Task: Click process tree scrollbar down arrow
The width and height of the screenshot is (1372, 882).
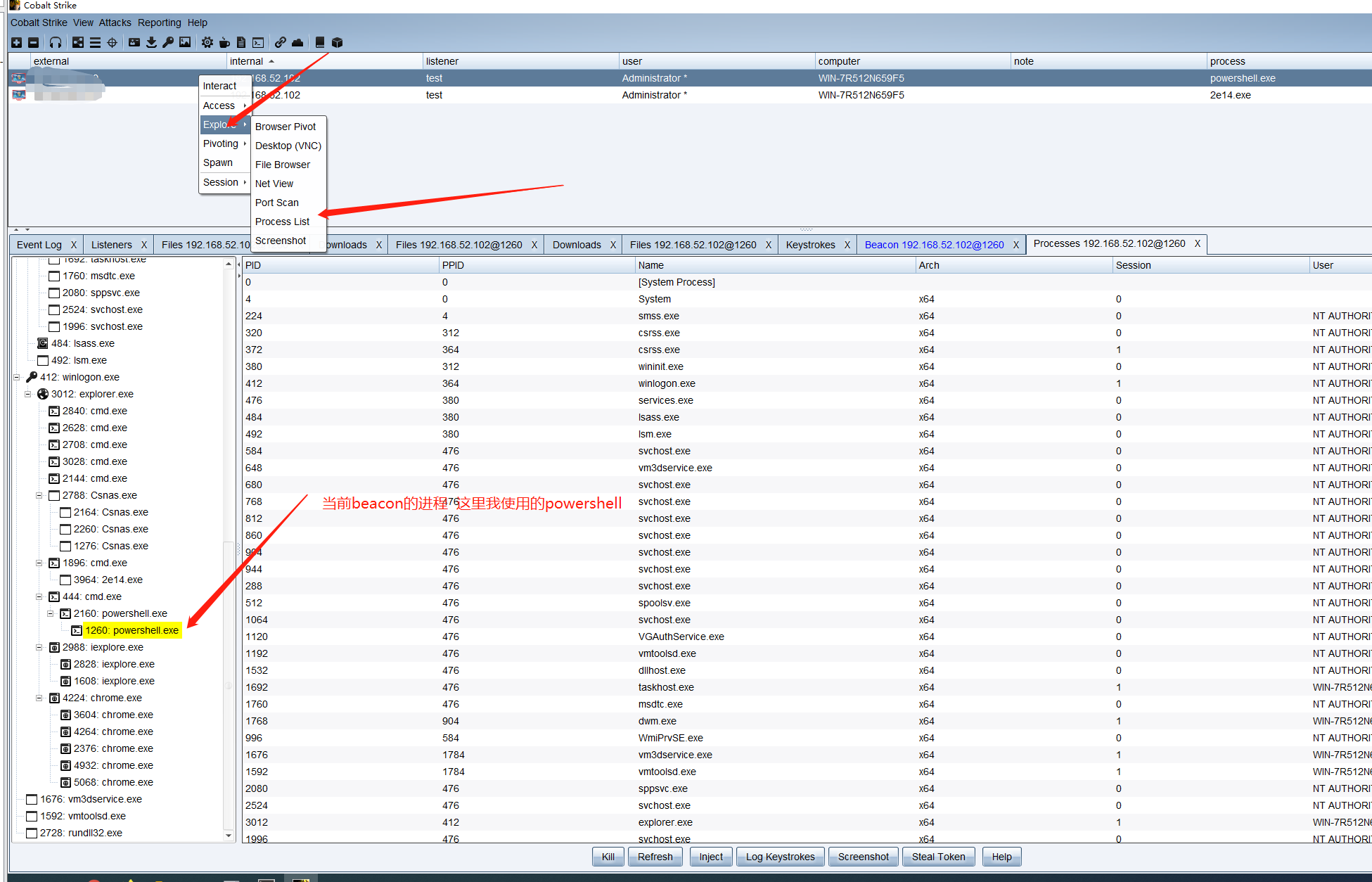Action: pyautogui.click(x=229, y=836)
